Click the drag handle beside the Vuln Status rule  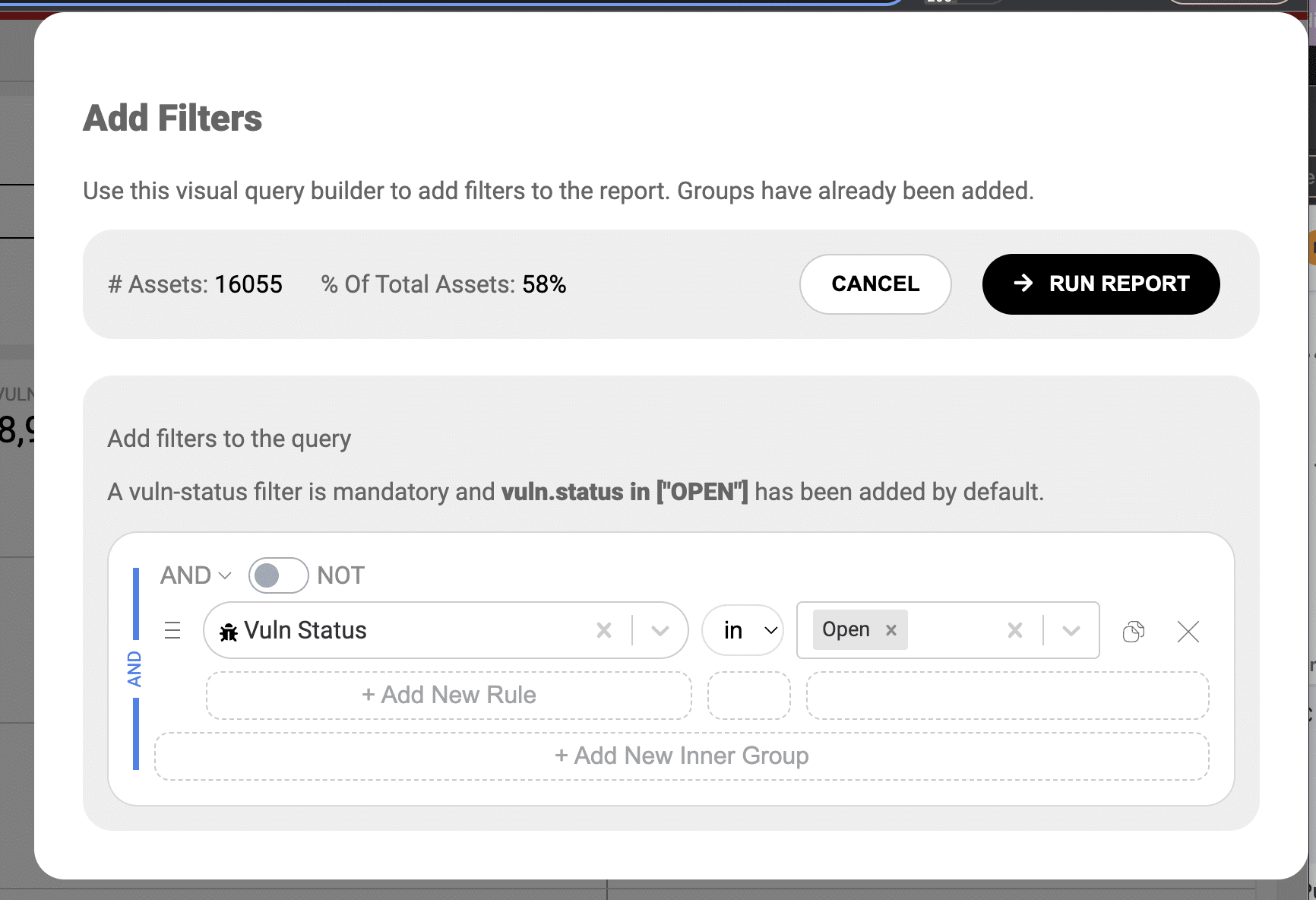tap(173, 630)
